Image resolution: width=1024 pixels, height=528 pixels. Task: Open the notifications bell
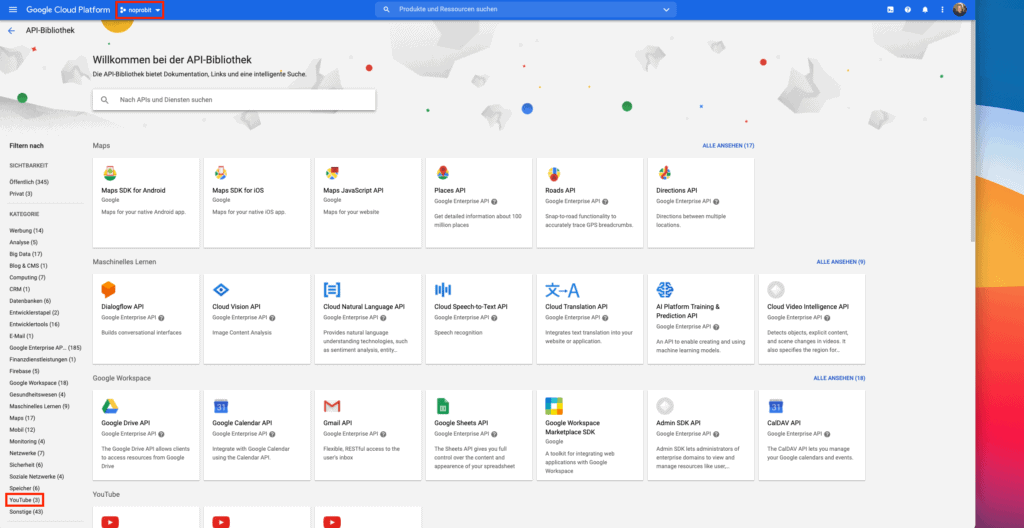tap(925, 10)
